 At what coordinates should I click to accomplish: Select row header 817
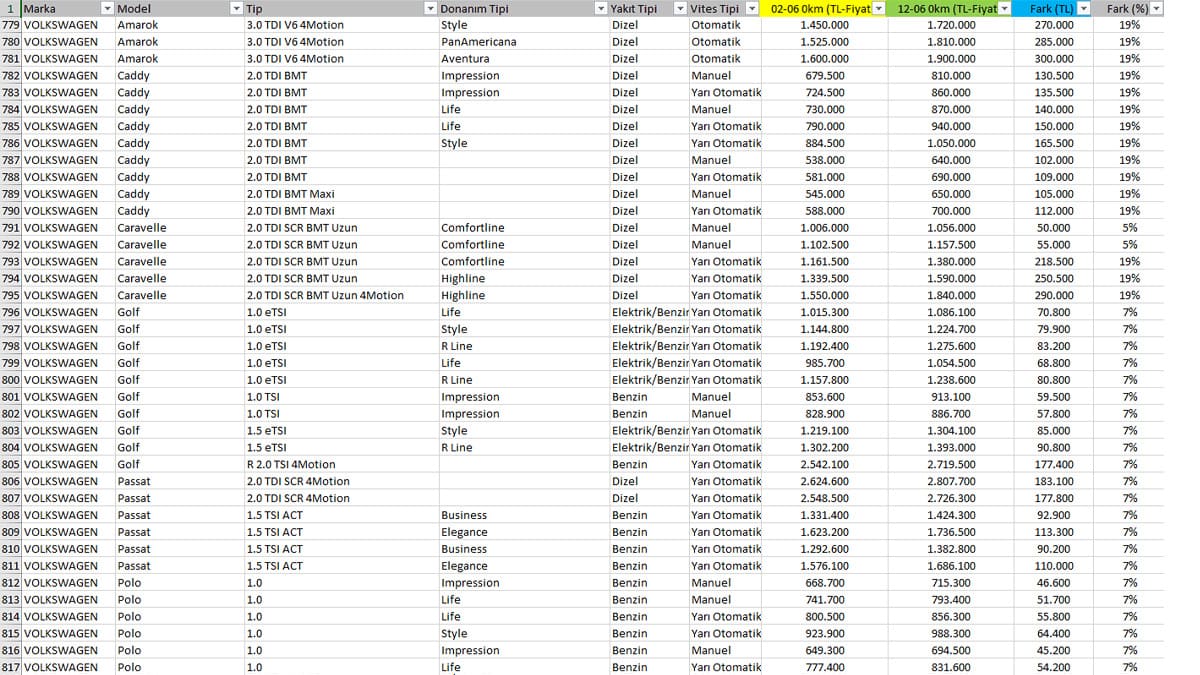pyautogui.click(x=10, y=667)
